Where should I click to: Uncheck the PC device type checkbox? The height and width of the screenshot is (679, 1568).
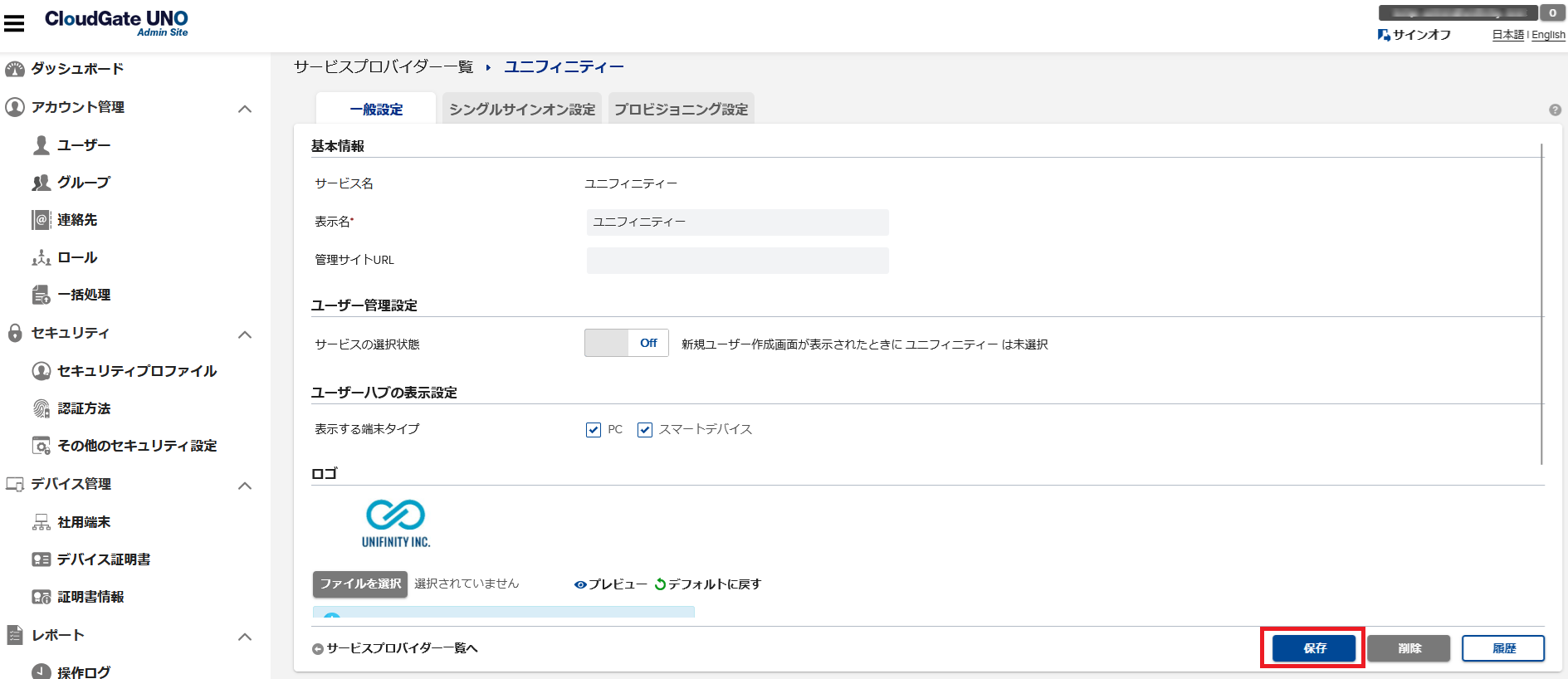593,429
